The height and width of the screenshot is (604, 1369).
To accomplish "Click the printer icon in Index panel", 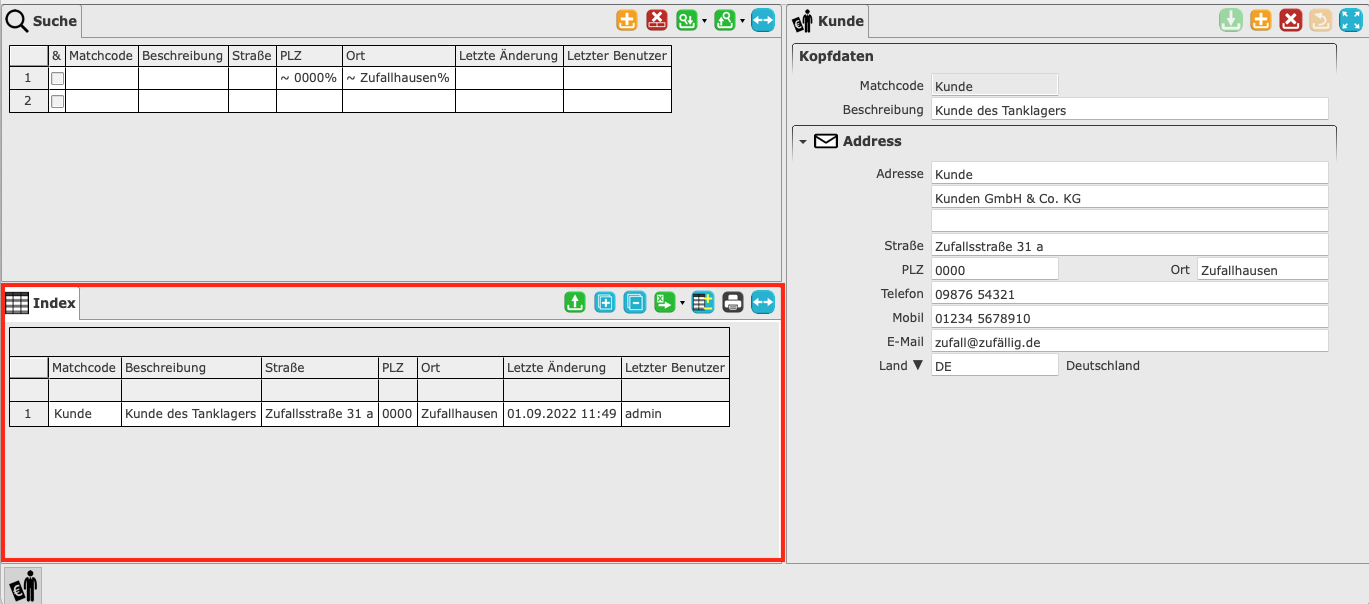I will pyautogui.click(x=733, y=302).
